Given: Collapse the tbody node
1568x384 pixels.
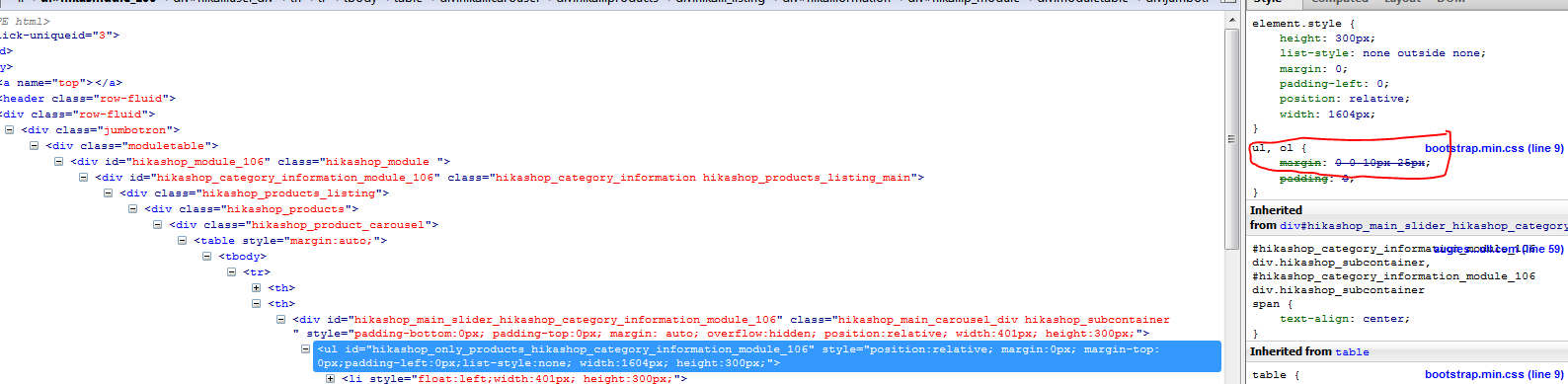Looking at the screenshot, I should 207,257.
